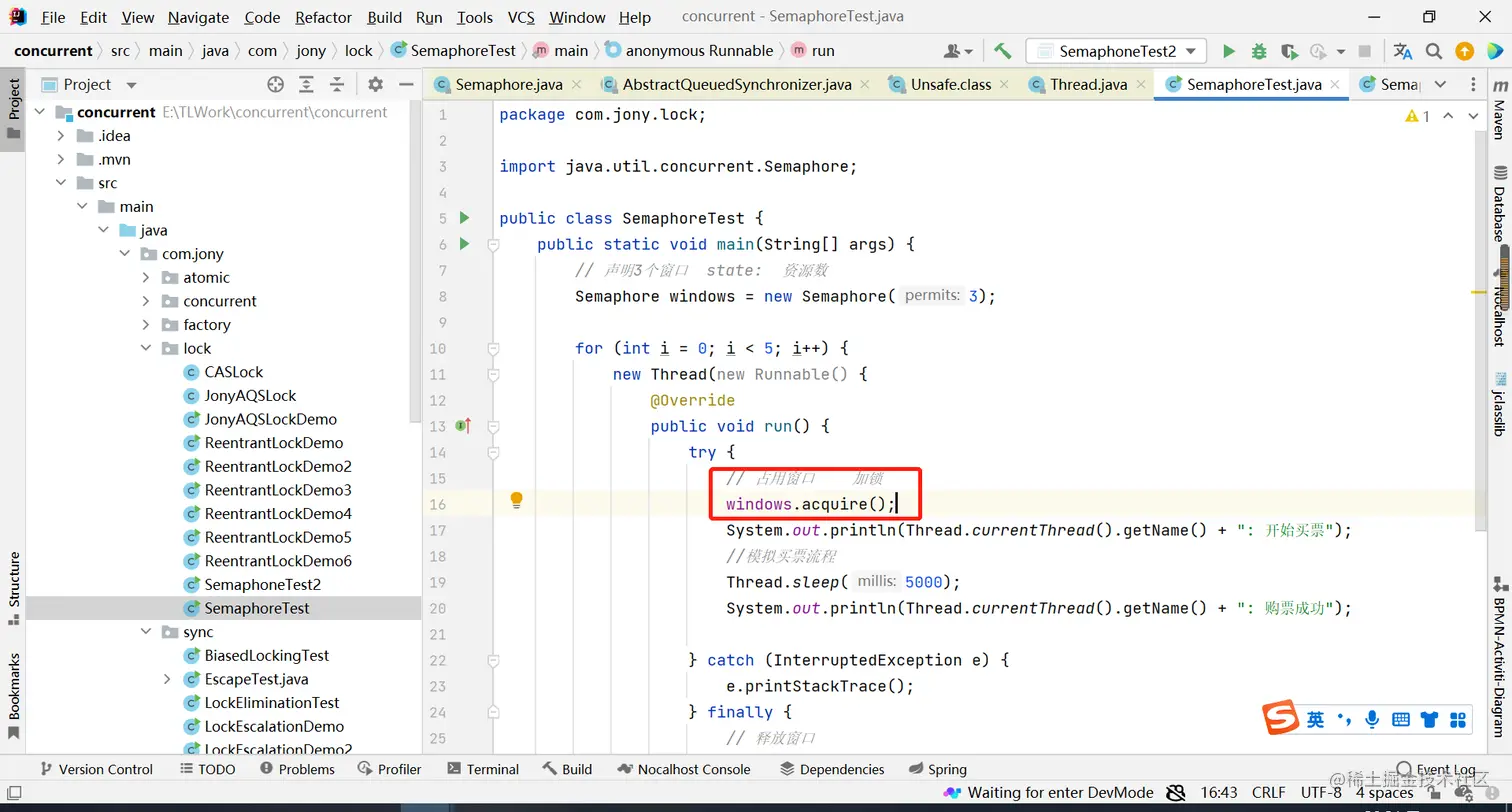Open the VCS menu

point(521,17)
